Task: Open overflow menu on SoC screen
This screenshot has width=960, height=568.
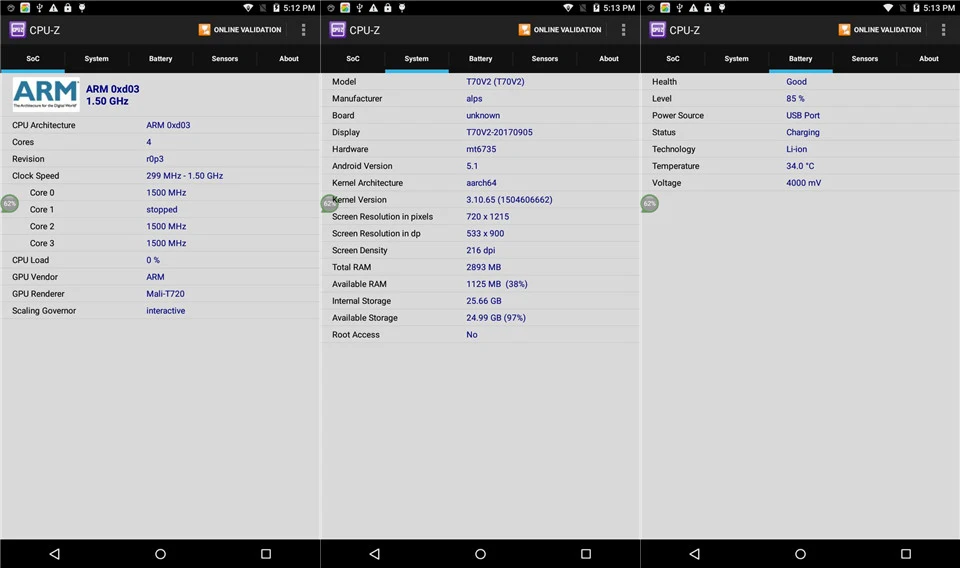Action: click(303, 29)
